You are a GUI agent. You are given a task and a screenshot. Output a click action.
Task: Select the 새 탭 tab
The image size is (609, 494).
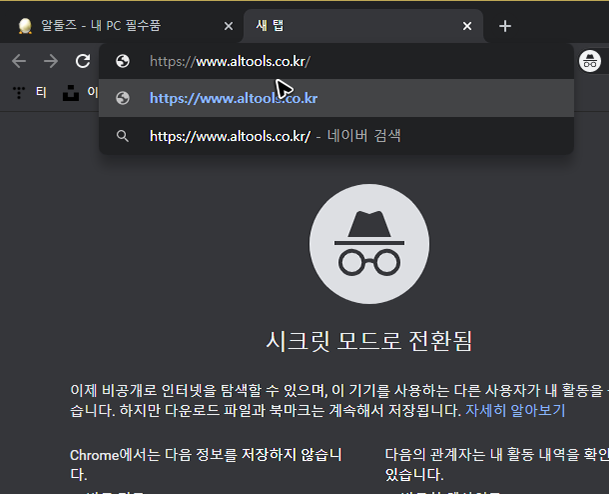click(x=363, y=26)
